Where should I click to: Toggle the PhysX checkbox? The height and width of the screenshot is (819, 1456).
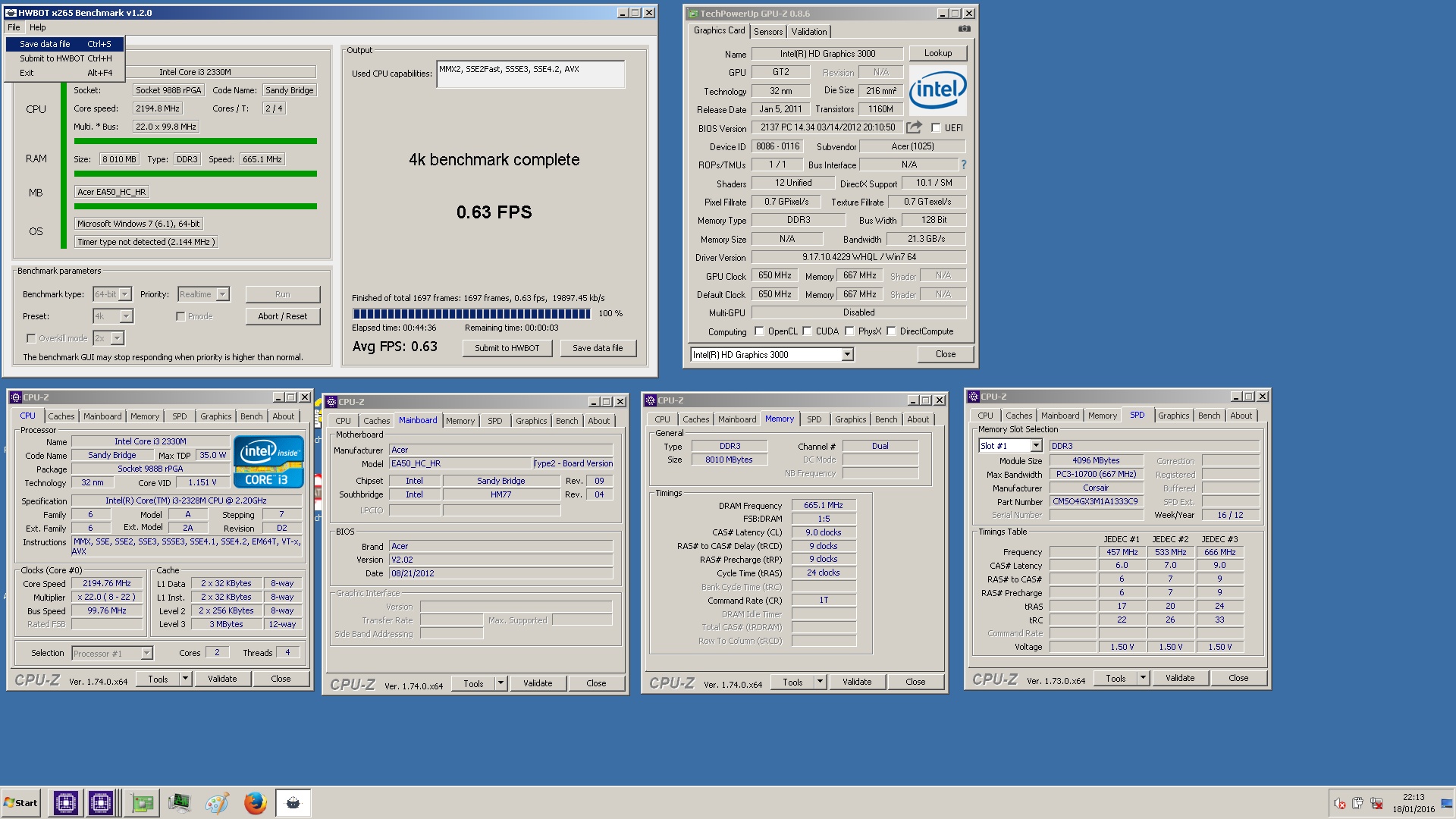(x=850, y=331)
